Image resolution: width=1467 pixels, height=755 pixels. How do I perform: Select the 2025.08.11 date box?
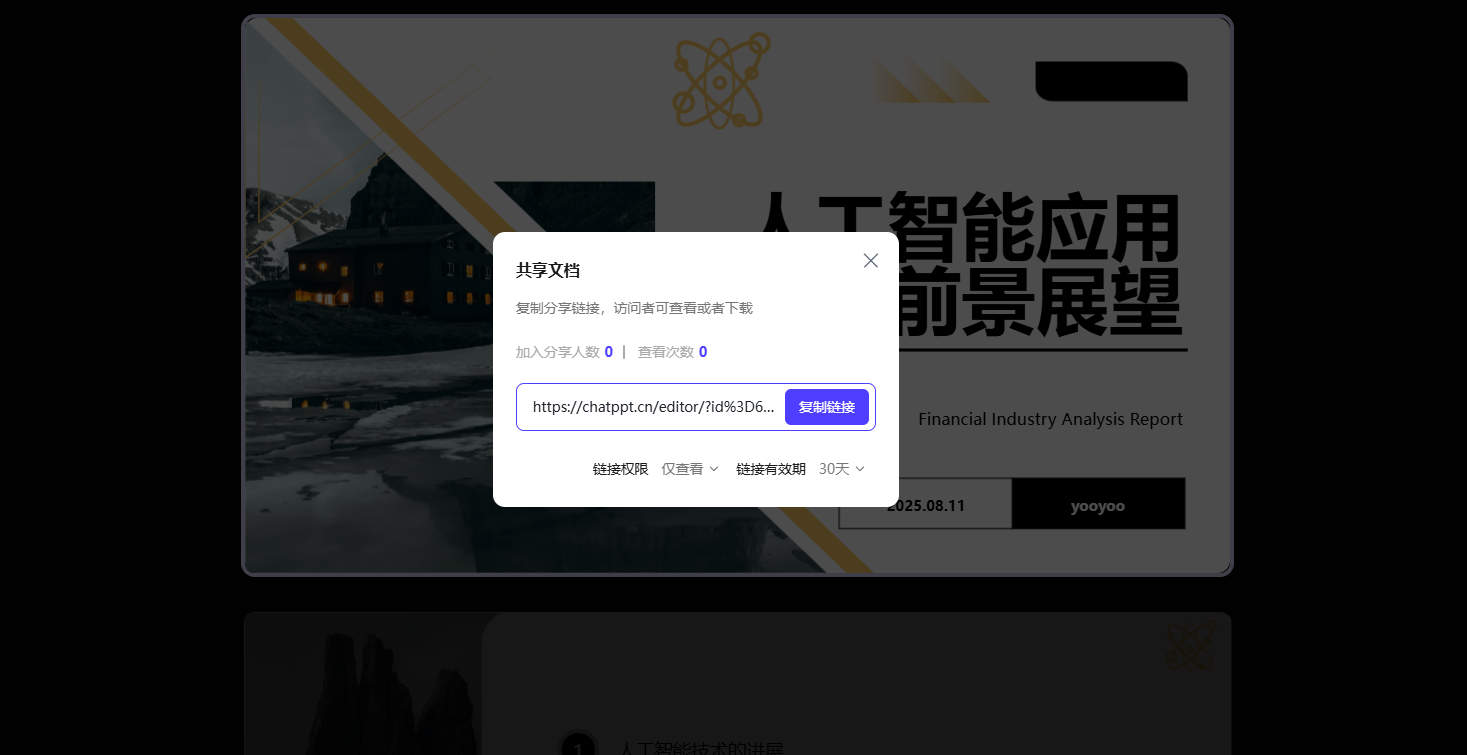tap(925, 505)
